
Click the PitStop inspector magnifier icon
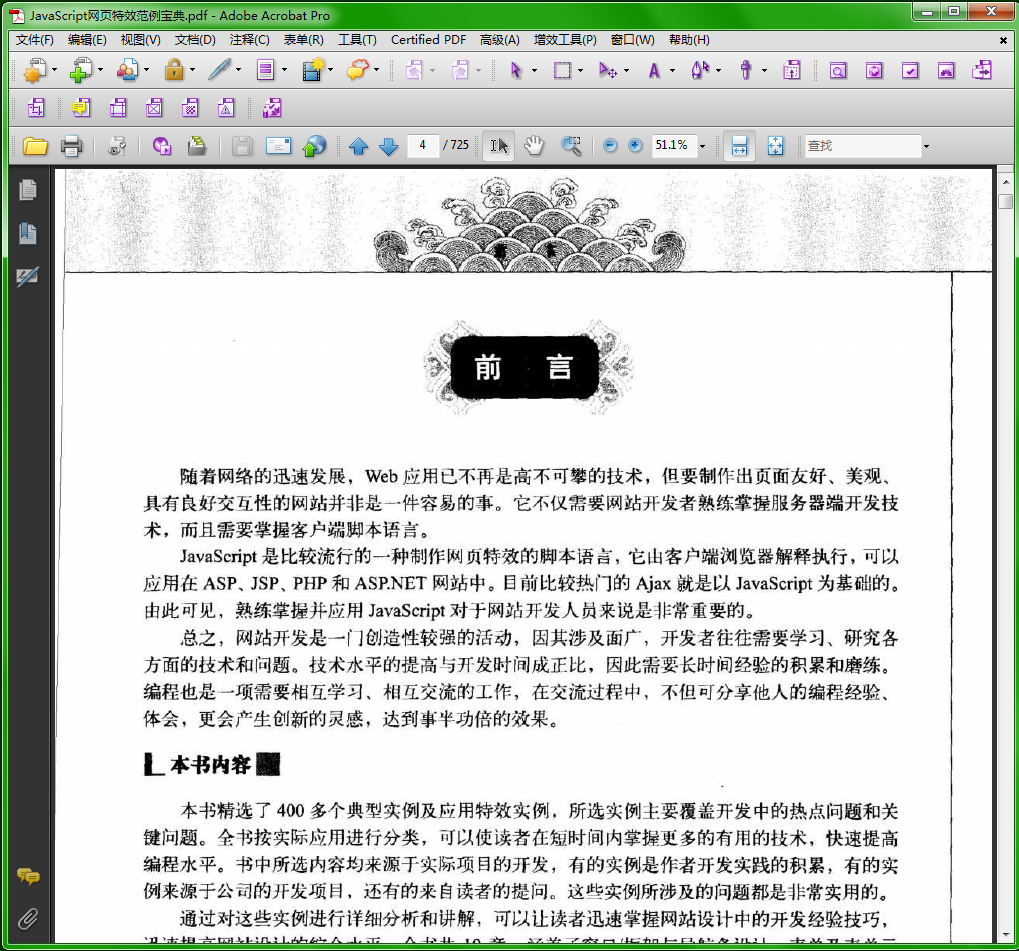pyautogui.click(x=838, y=70)
